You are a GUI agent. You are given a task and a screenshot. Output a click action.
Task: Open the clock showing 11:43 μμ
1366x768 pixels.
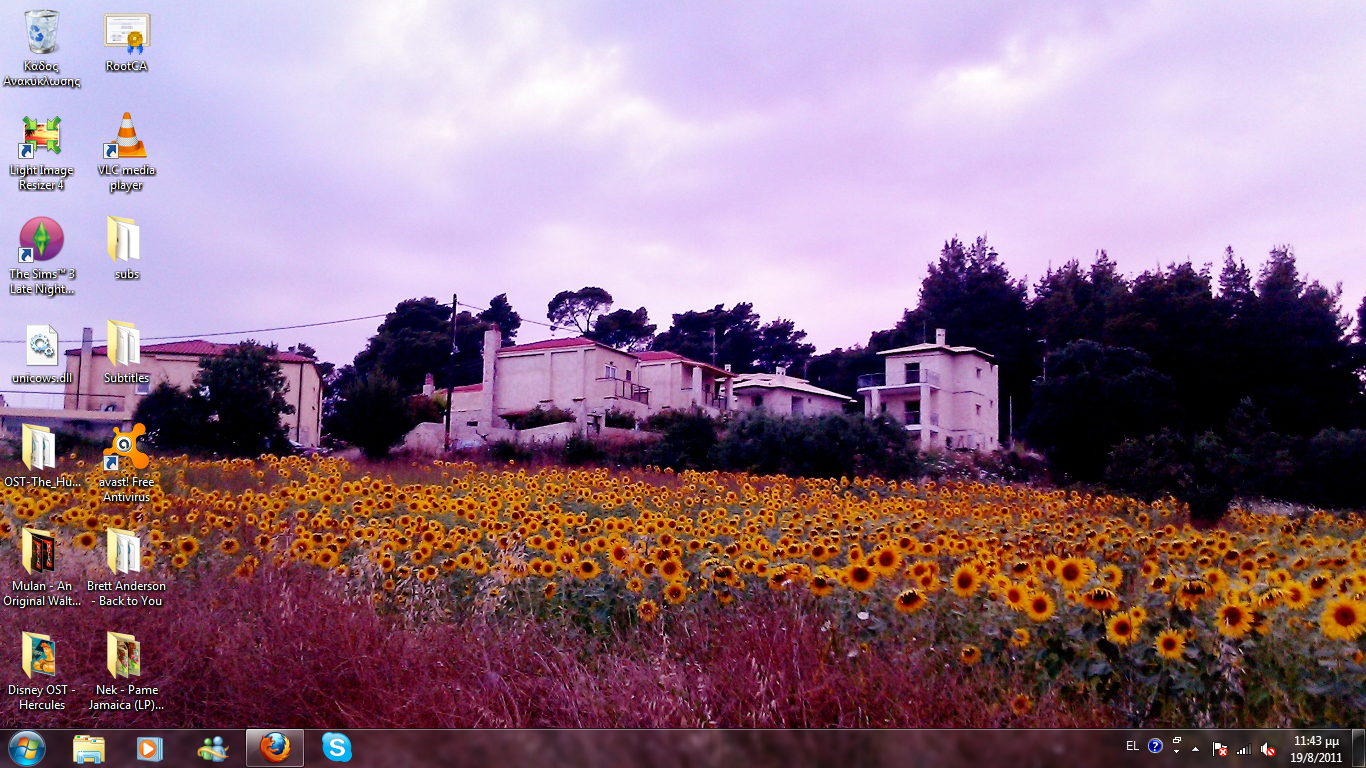(x=1316, y=749)
